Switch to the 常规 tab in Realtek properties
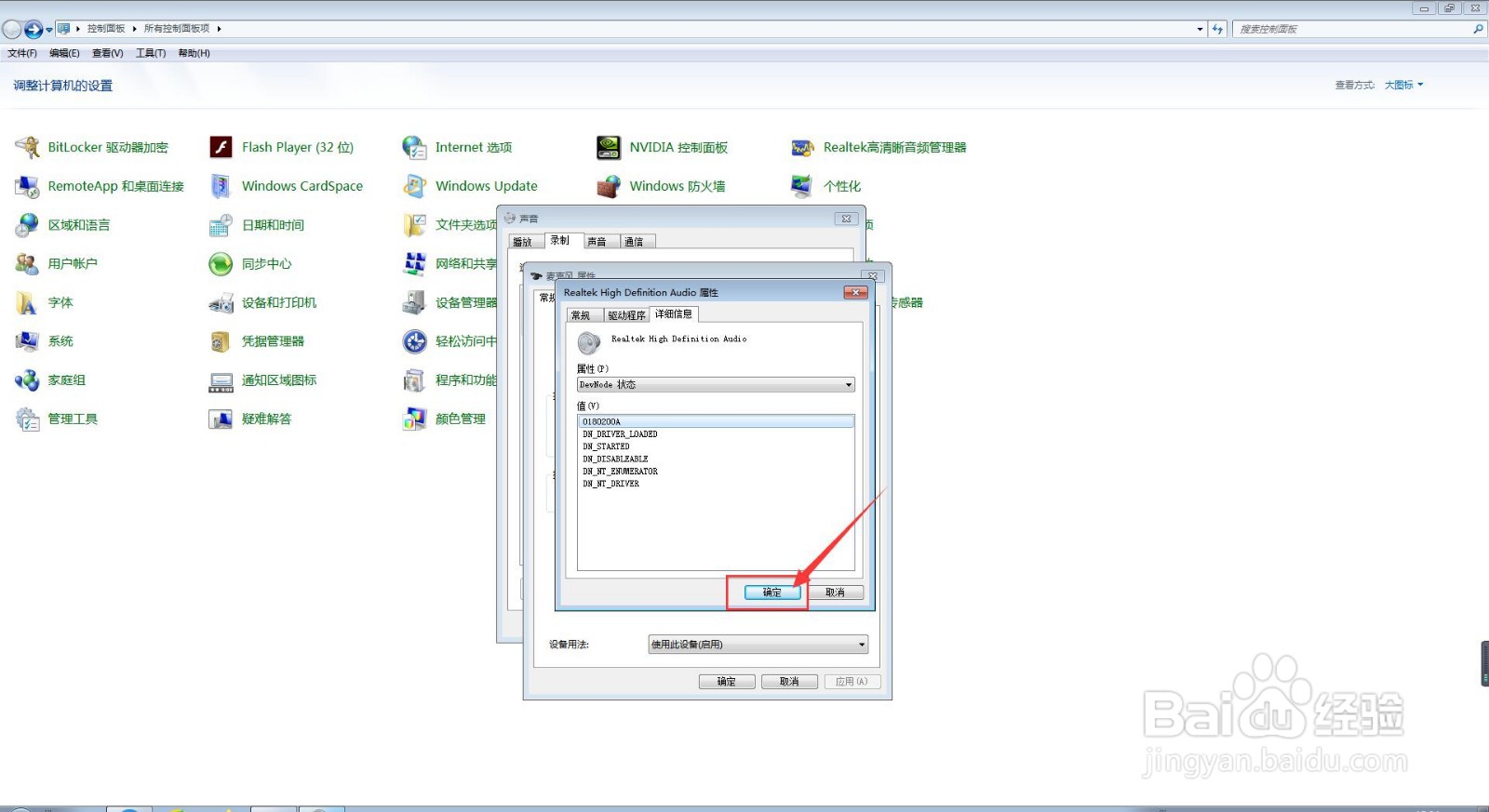This screenshot has width=1489, height=812. (x=584, y=315)
